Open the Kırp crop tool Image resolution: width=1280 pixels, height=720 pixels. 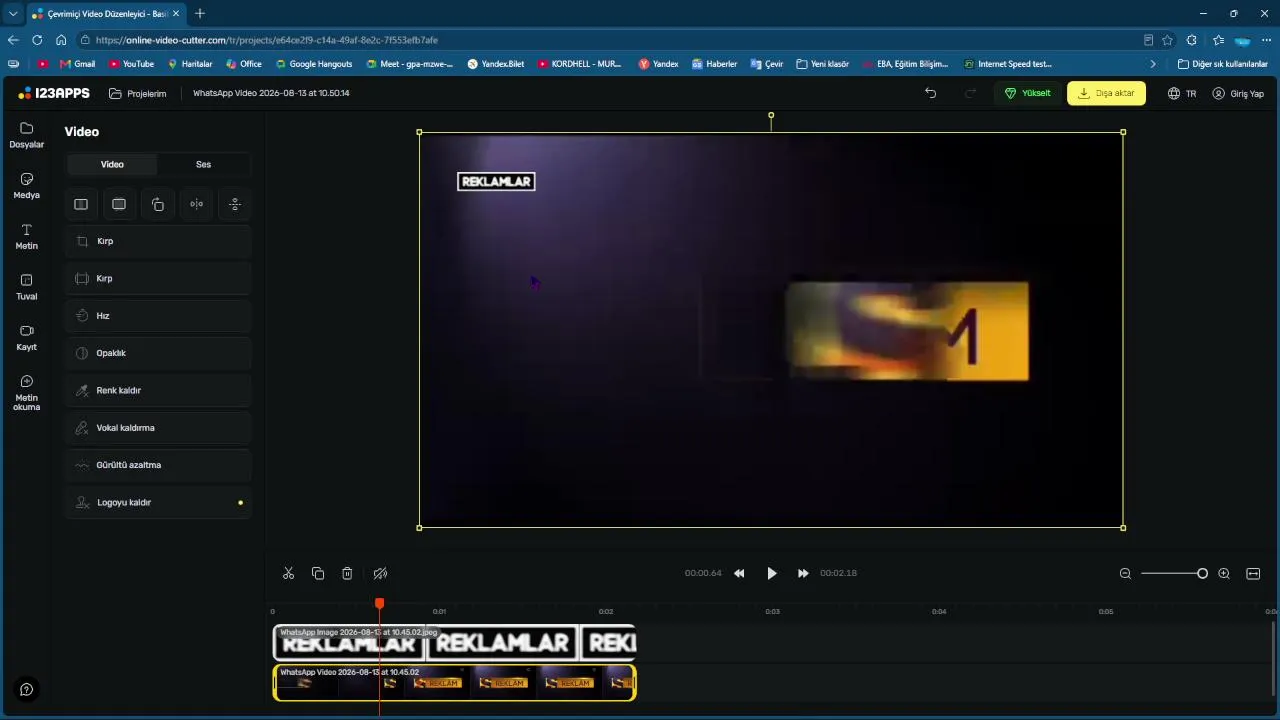[x=159, y=241]
